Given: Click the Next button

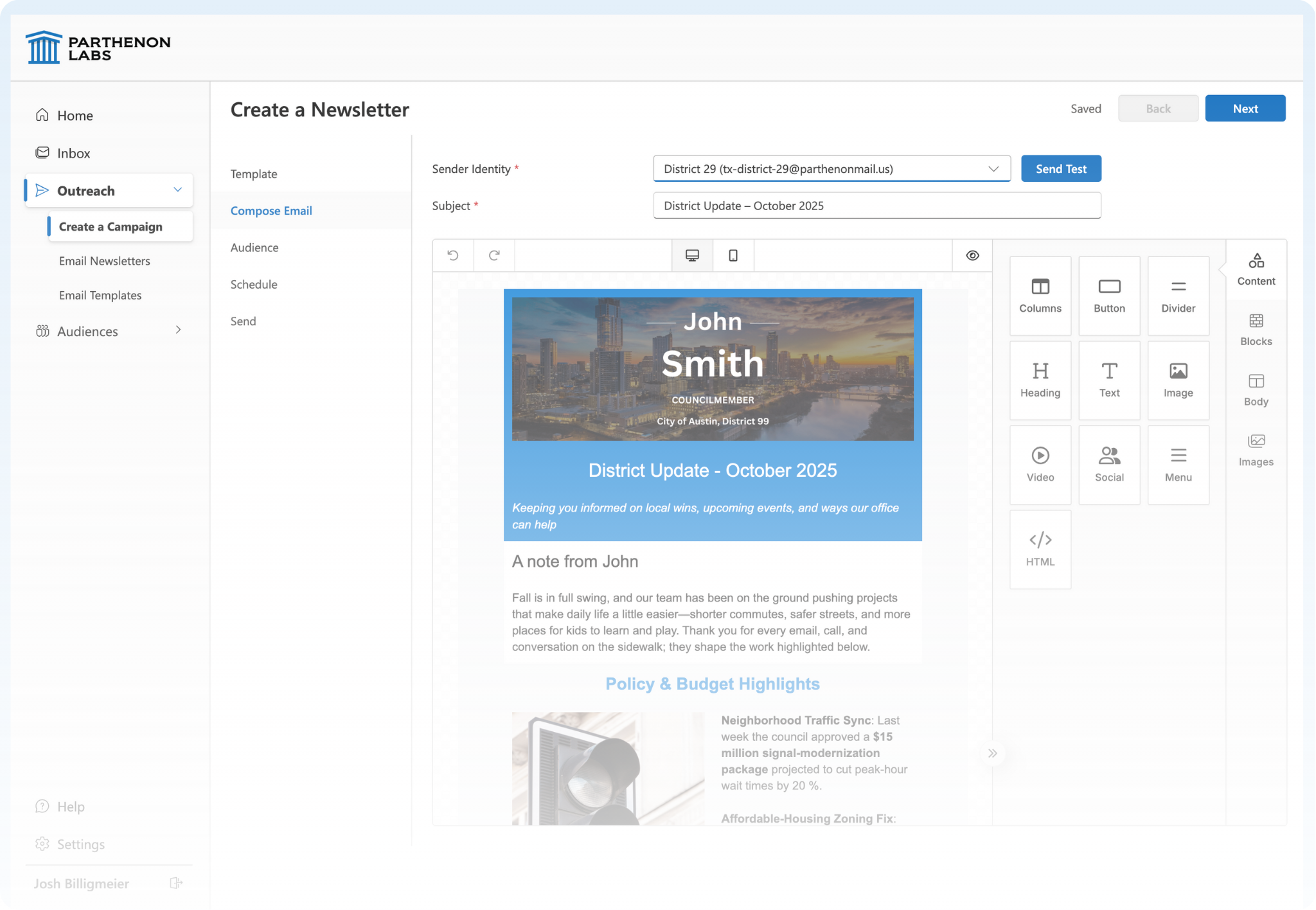Looking at the screenshot, I should coord(1245,109).
